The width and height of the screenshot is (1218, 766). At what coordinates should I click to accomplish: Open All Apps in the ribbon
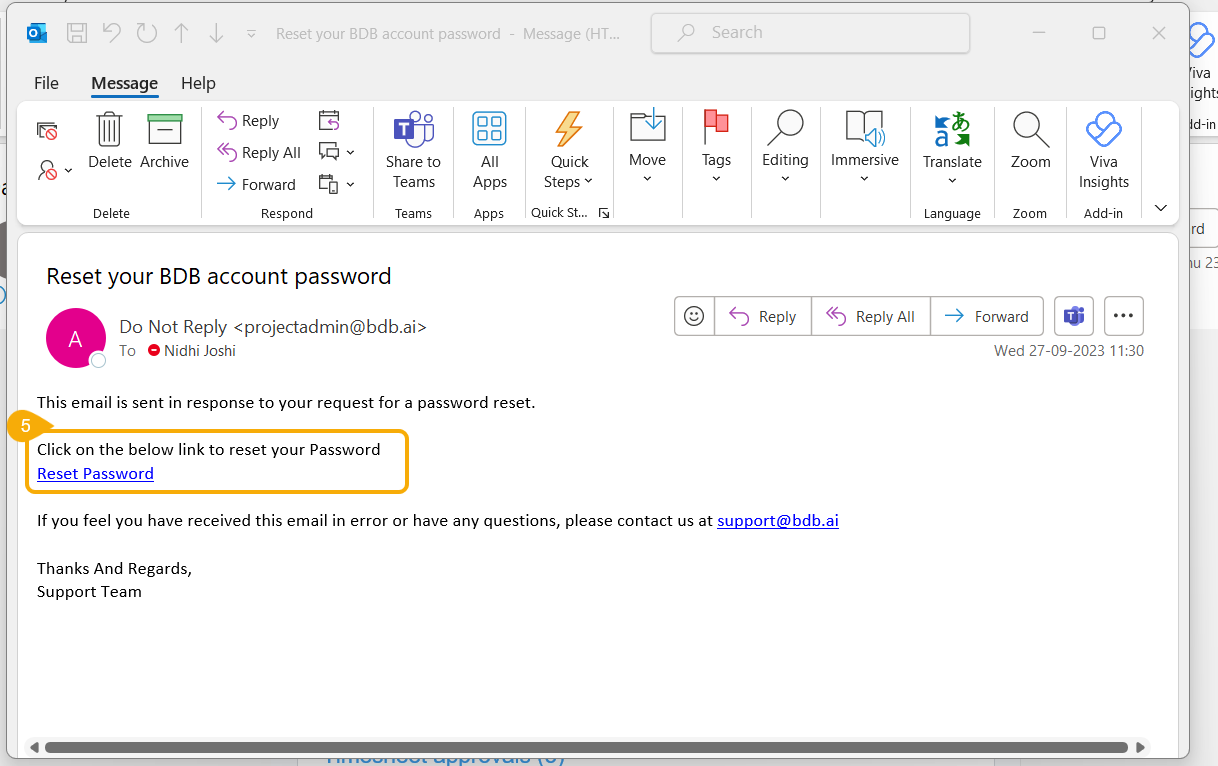(489, 131)
